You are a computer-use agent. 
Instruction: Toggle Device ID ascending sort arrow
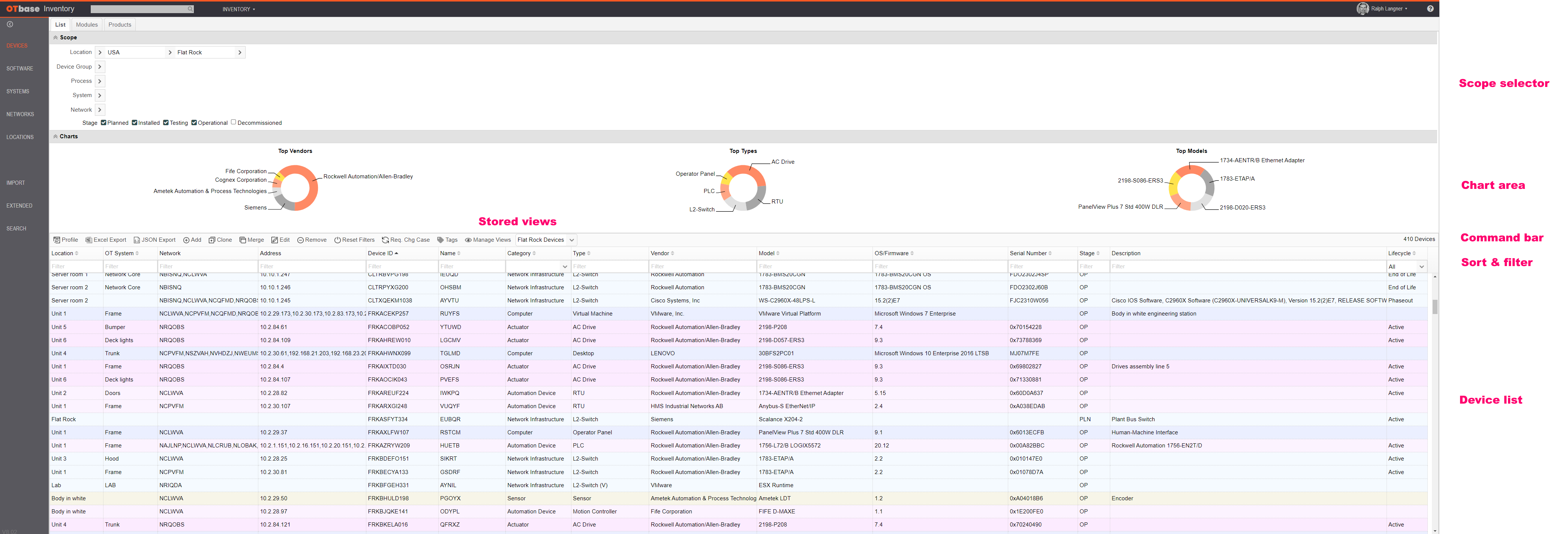pos(396,254)
